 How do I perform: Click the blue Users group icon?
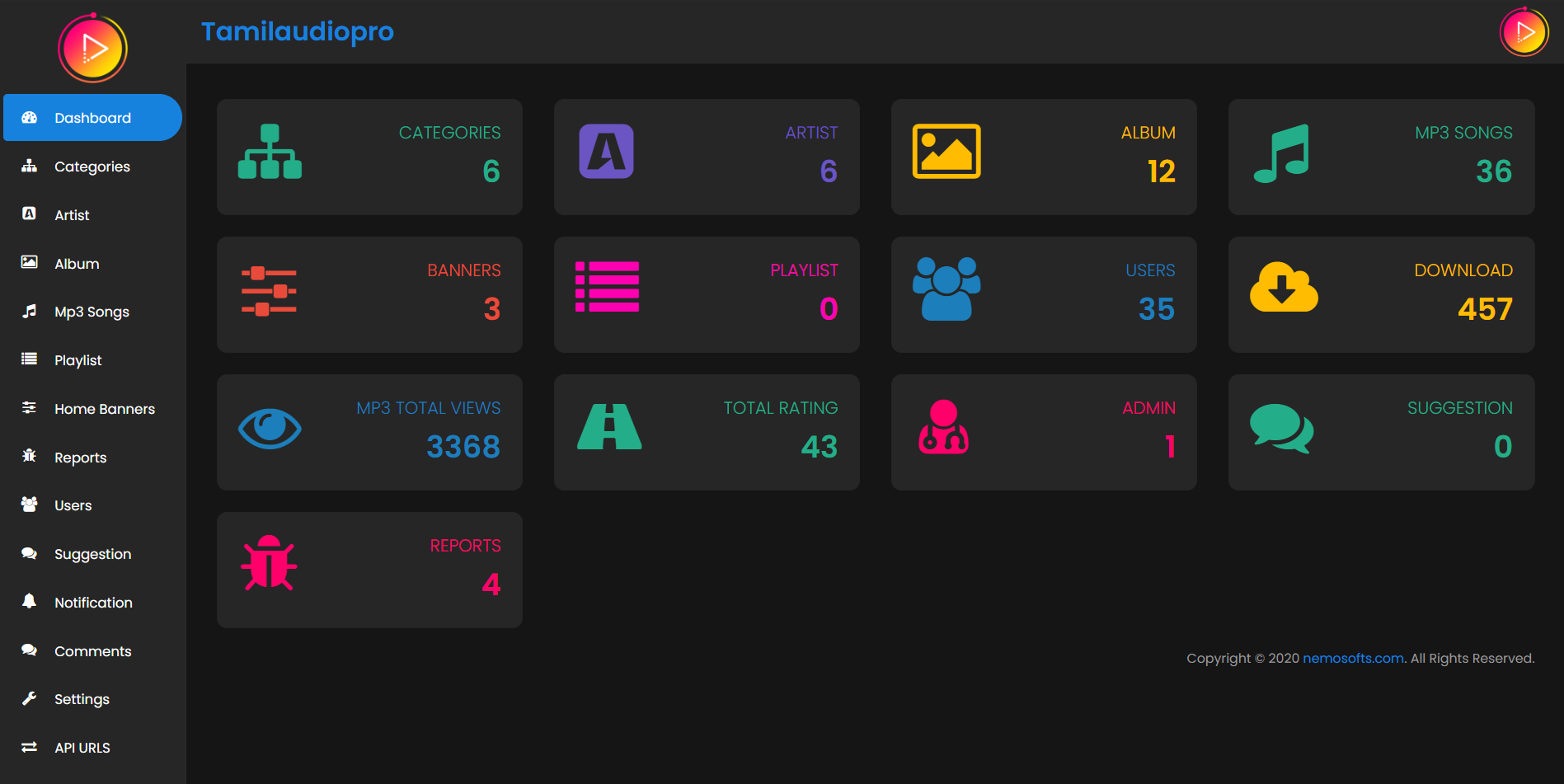click(946, 289)
